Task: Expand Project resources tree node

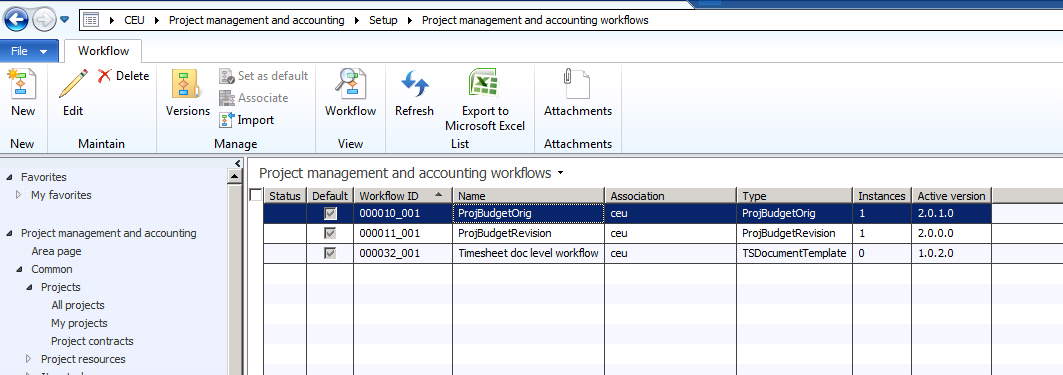Action: click(x=29, y=359)
